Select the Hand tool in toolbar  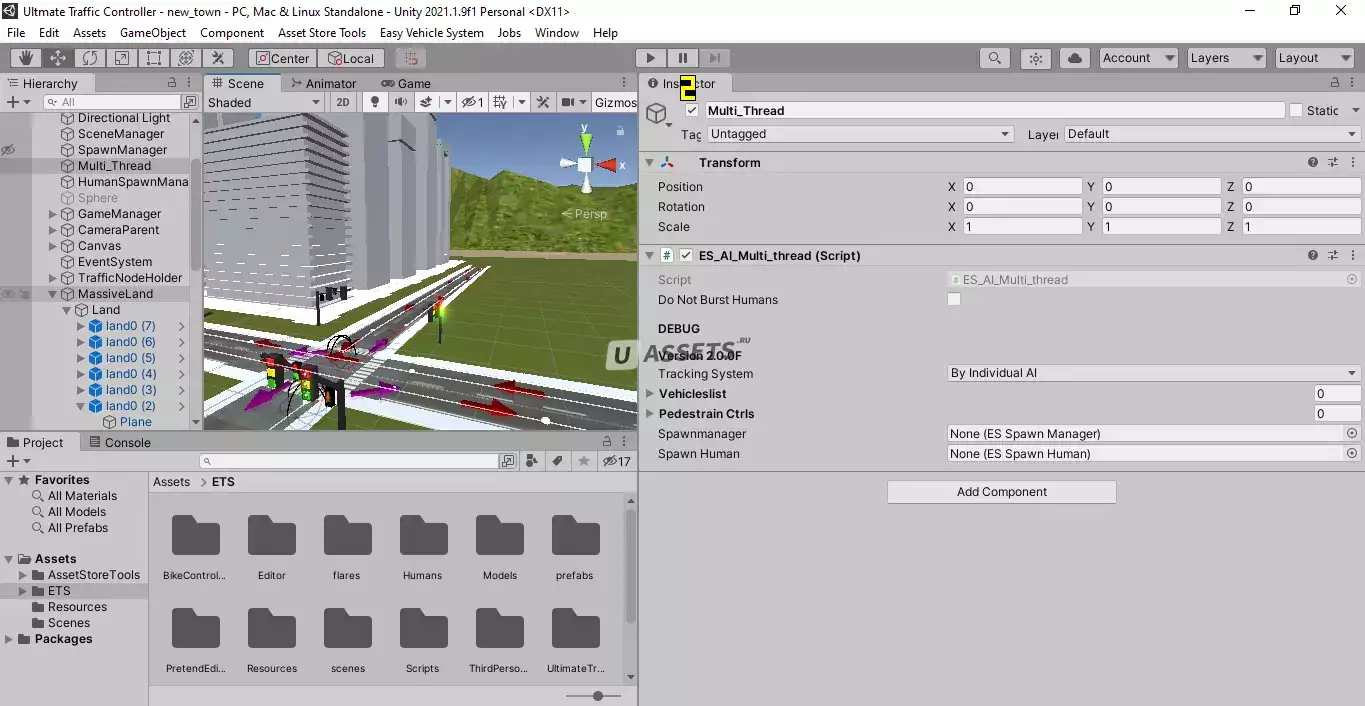coord(26,58)
